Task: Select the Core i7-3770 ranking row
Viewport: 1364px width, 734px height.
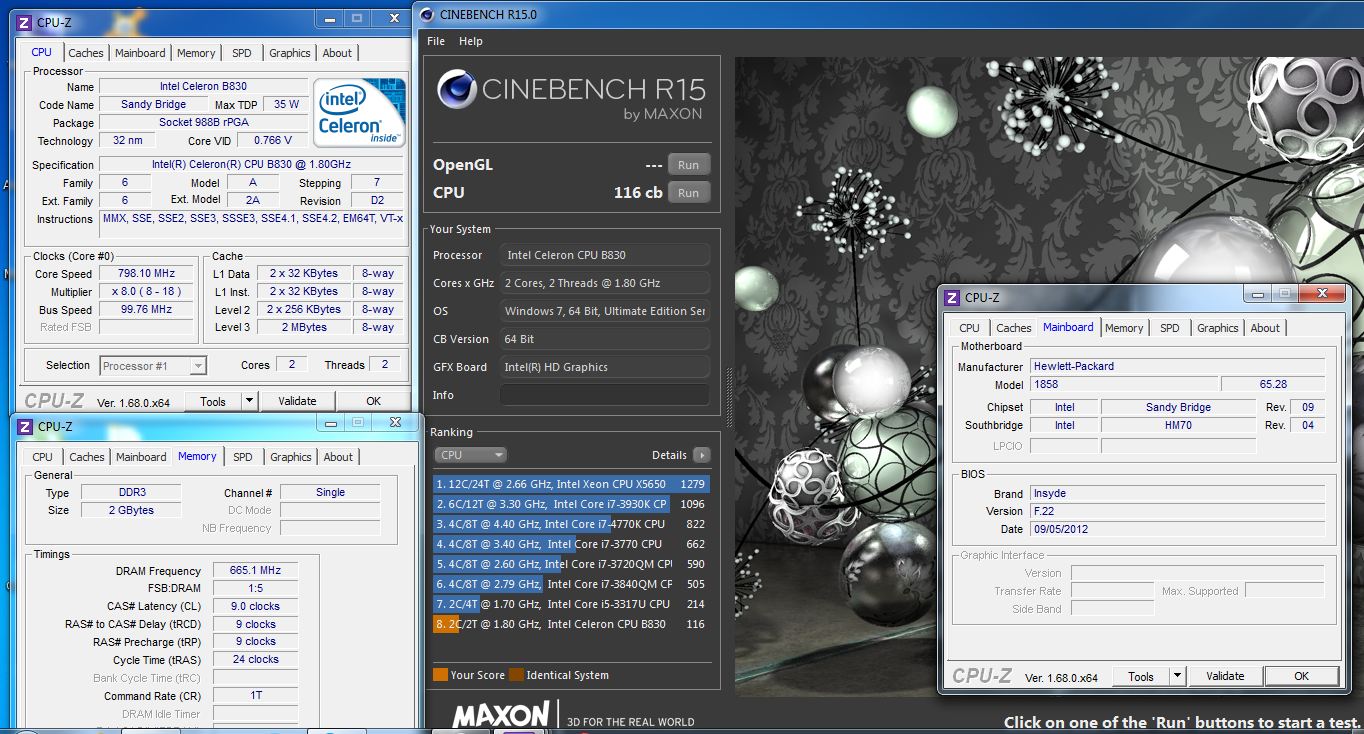Action: [571, 544]
